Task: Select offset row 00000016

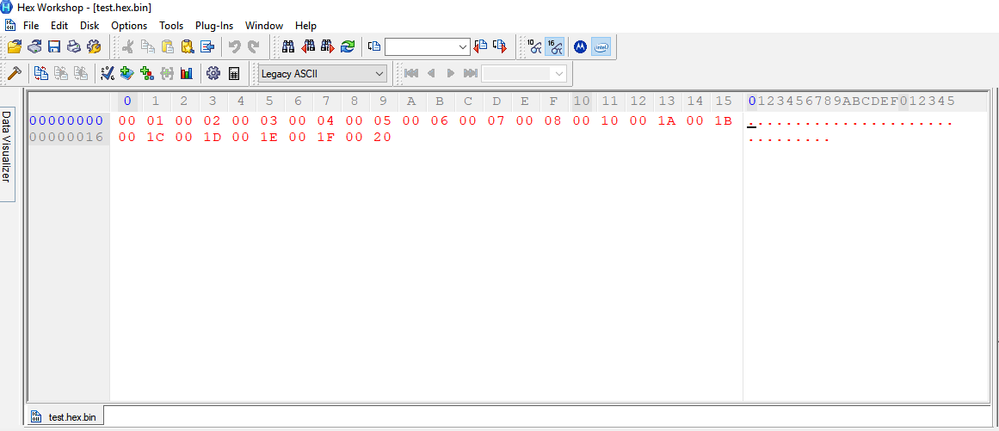Action: pyautogui.click(x=66, y=137)
